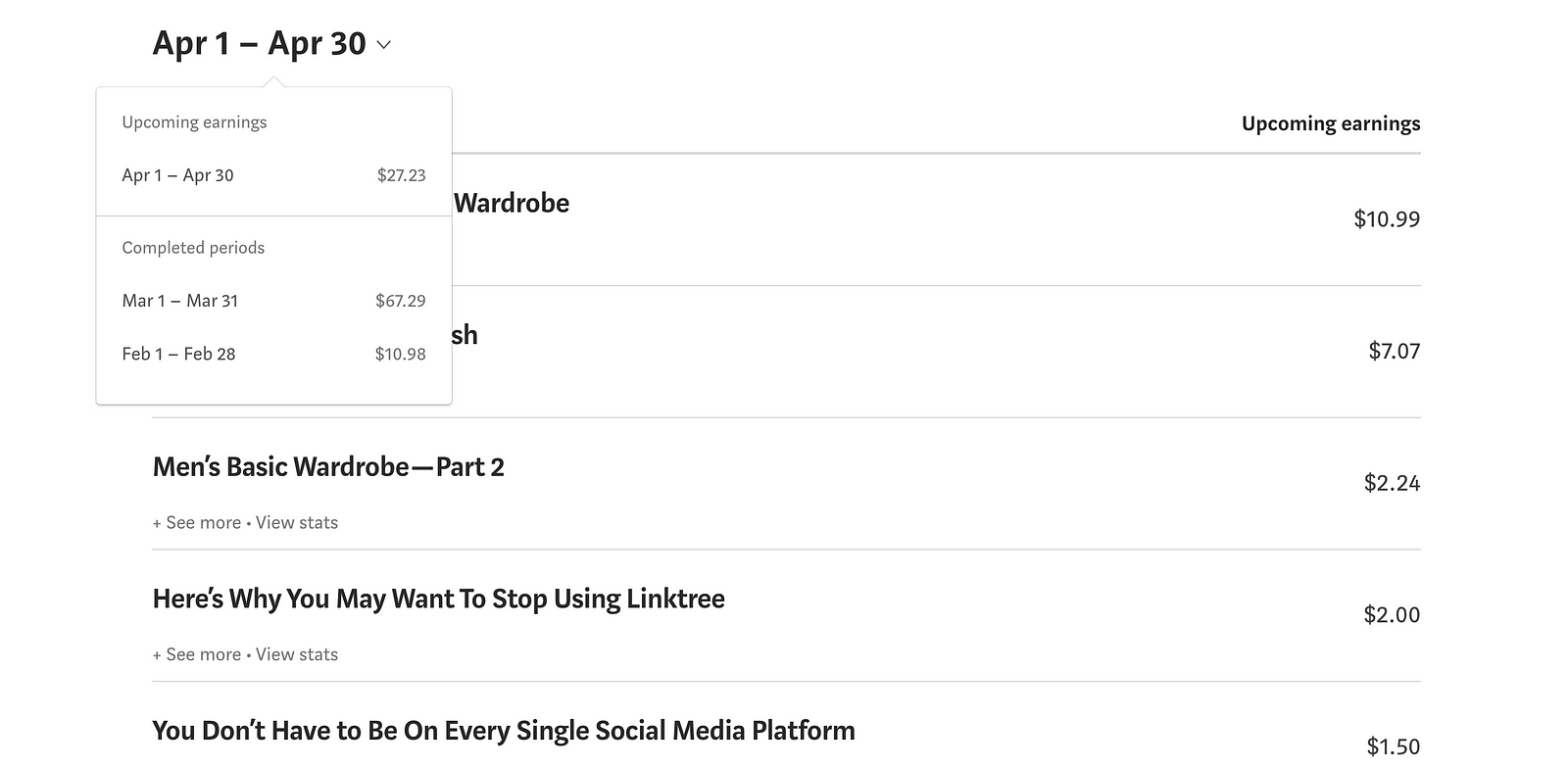Open the partially hidden story ending in Wardrobe
The height and width of the screenshot is (768, 1568).
(x=511, y=204)
